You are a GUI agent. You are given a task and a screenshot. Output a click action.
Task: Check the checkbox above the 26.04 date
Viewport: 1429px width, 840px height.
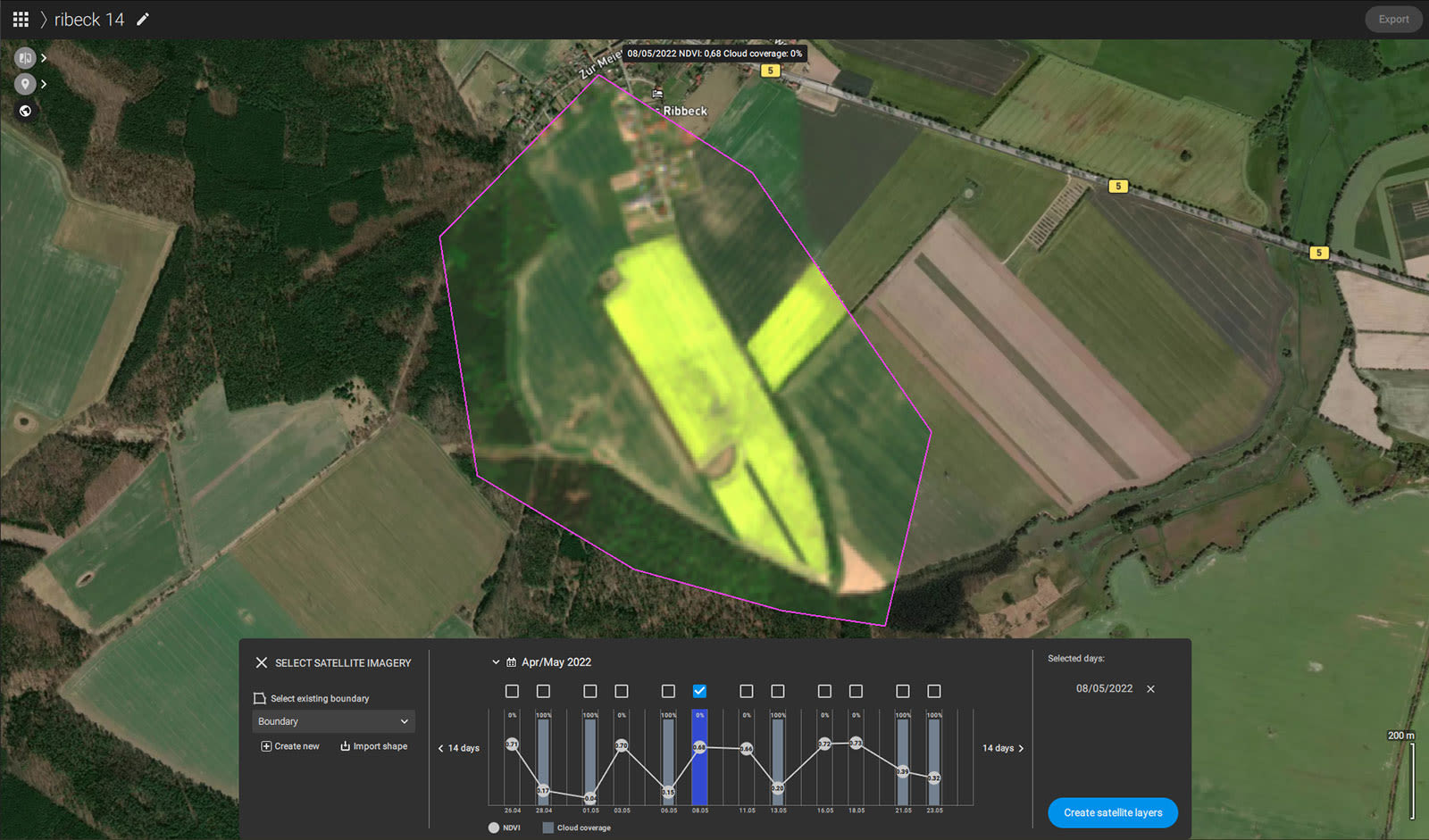512,690
